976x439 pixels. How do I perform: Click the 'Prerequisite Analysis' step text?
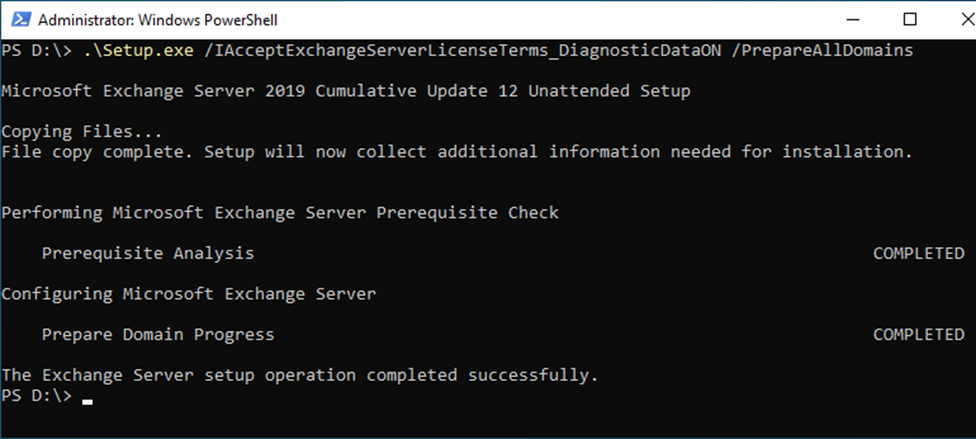tap(148, 253)
